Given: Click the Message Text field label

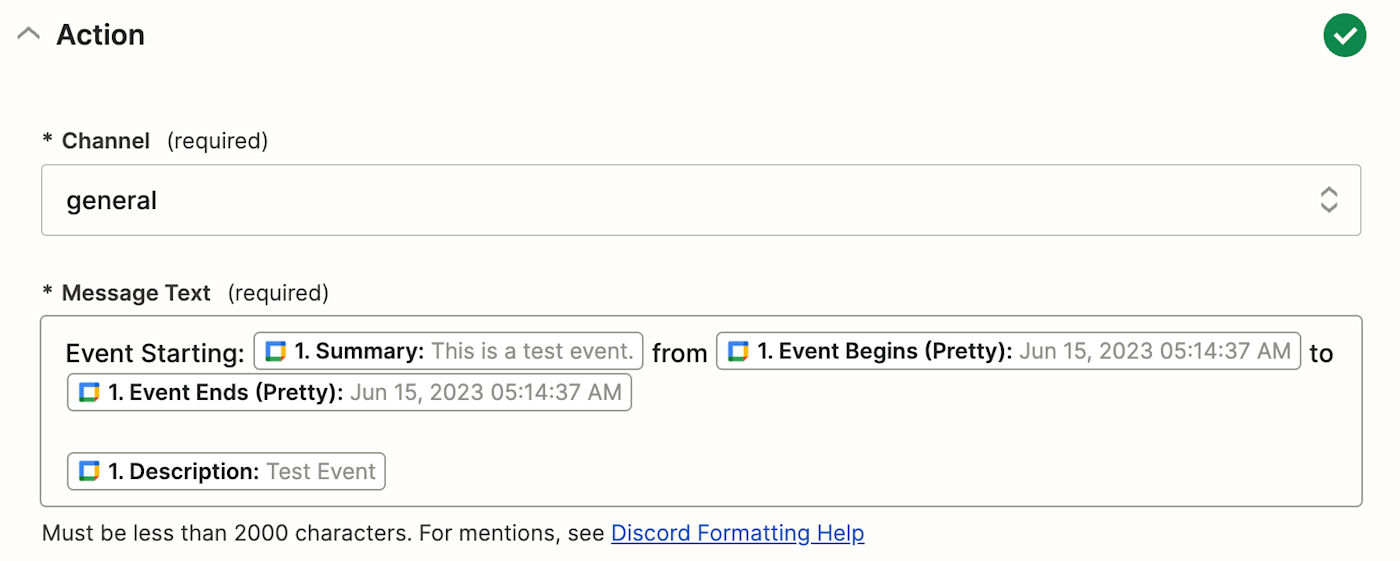Looking at the screenshot, I should (x=135, y=293).
